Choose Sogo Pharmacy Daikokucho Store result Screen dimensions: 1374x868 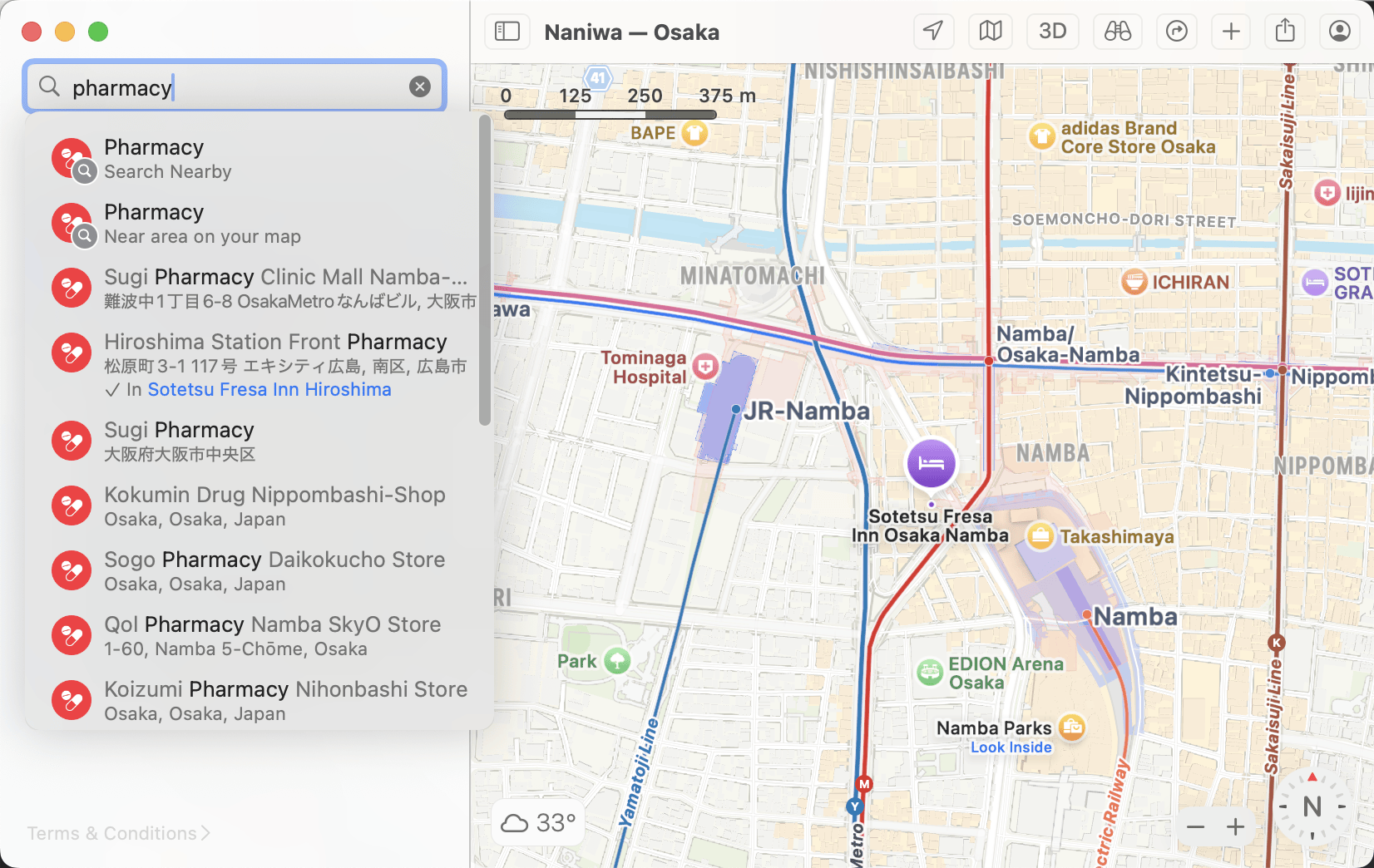click(x=258, y=571)
